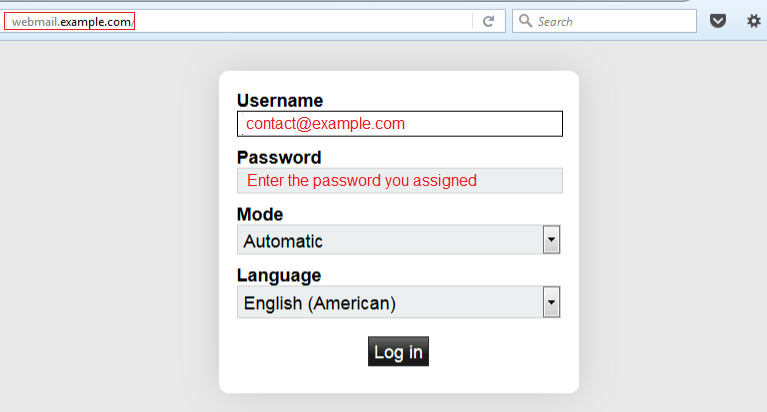Click the webmail.example.com address bar
Viewport: 767px width, 412px height.
pyautogui.click(x=254, y=21)
